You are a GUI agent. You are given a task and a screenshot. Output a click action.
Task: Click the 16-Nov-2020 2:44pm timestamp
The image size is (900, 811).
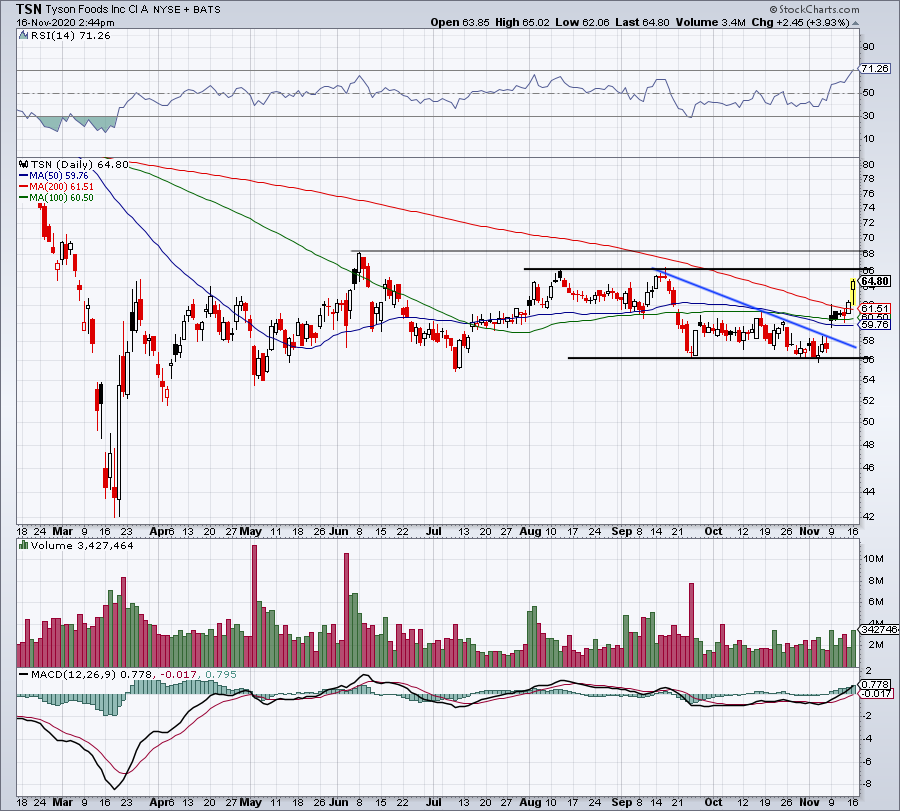tap(65, 22)
